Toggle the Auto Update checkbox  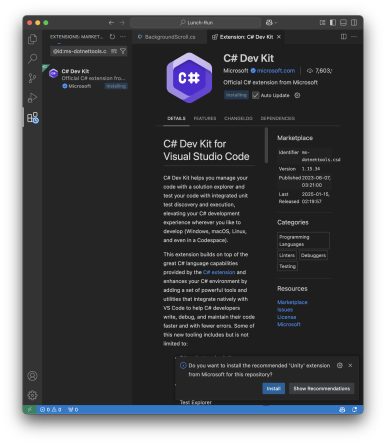(255, 95)
